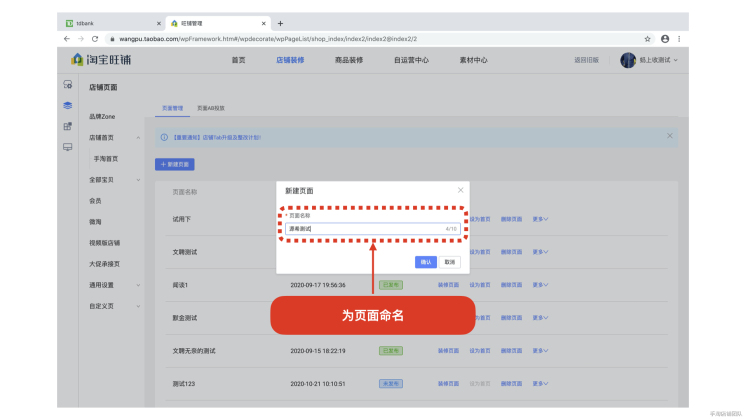The width and height of the screenshot is (746, 420).
Task: Open 微淘 in the side menu
Action: (x=95, y=222)
